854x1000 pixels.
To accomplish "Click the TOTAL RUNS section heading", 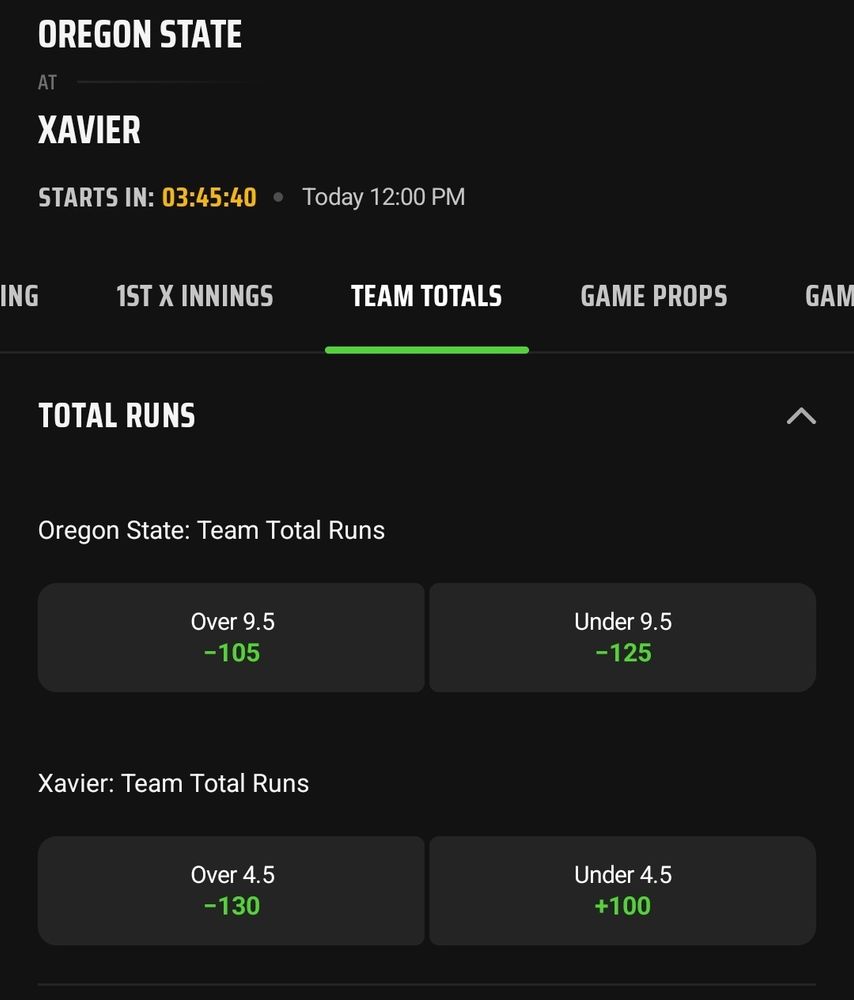I will (x=117, y=416).
